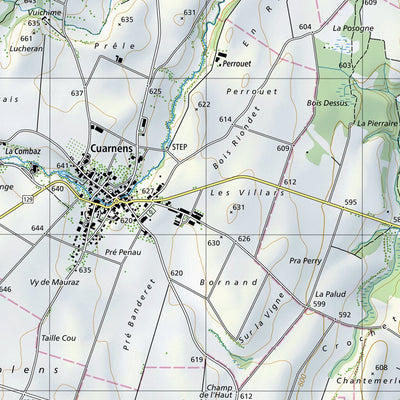Select the 630 spot height
Viewport: 400px width, 400px height.
point(214,243)
